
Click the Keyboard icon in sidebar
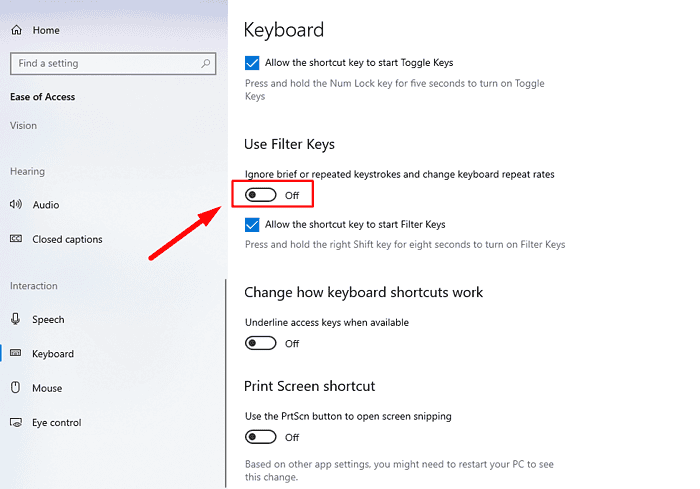tap(16, 354)
